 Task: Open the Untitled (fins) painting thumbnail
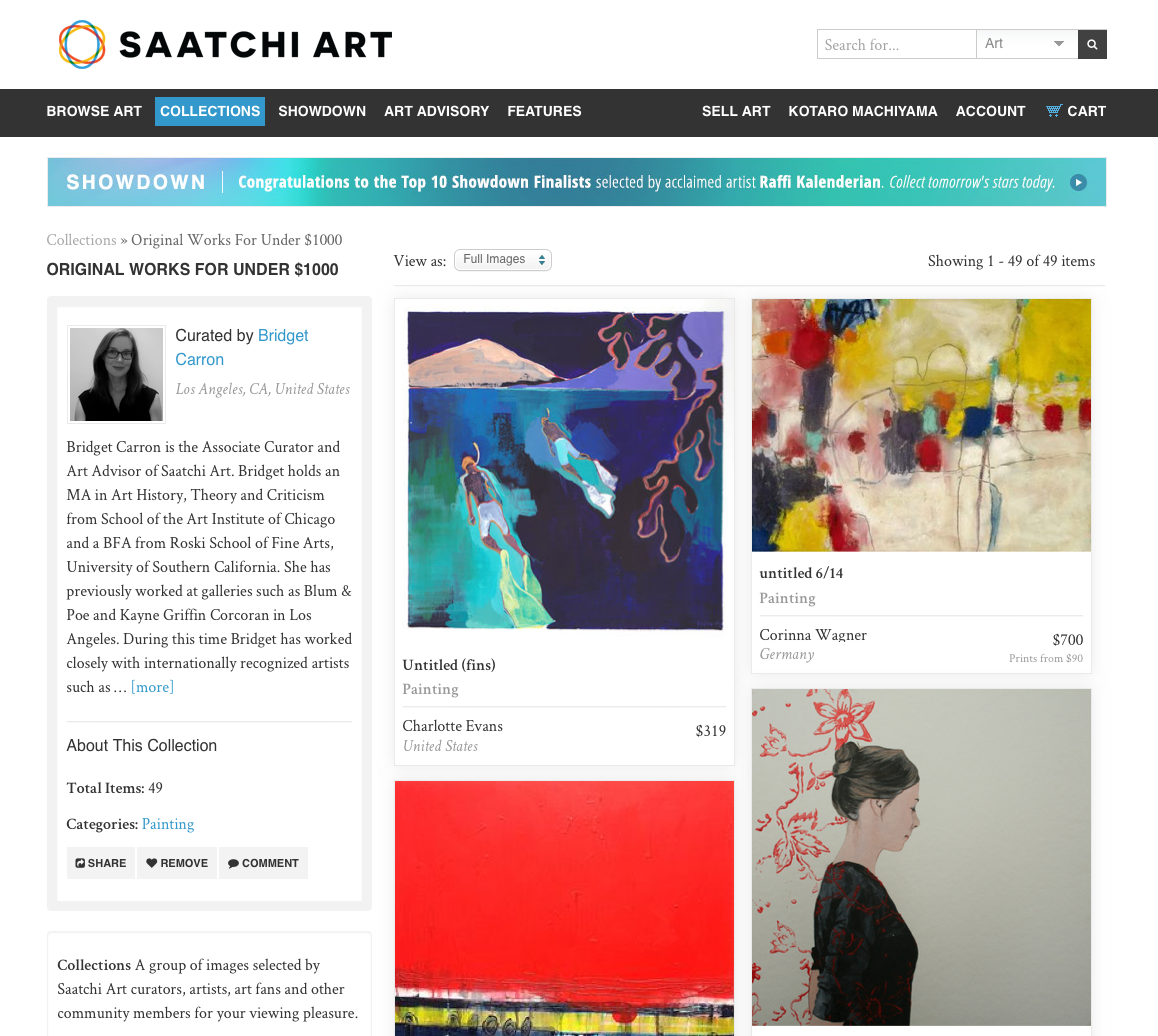click(565, 470)
